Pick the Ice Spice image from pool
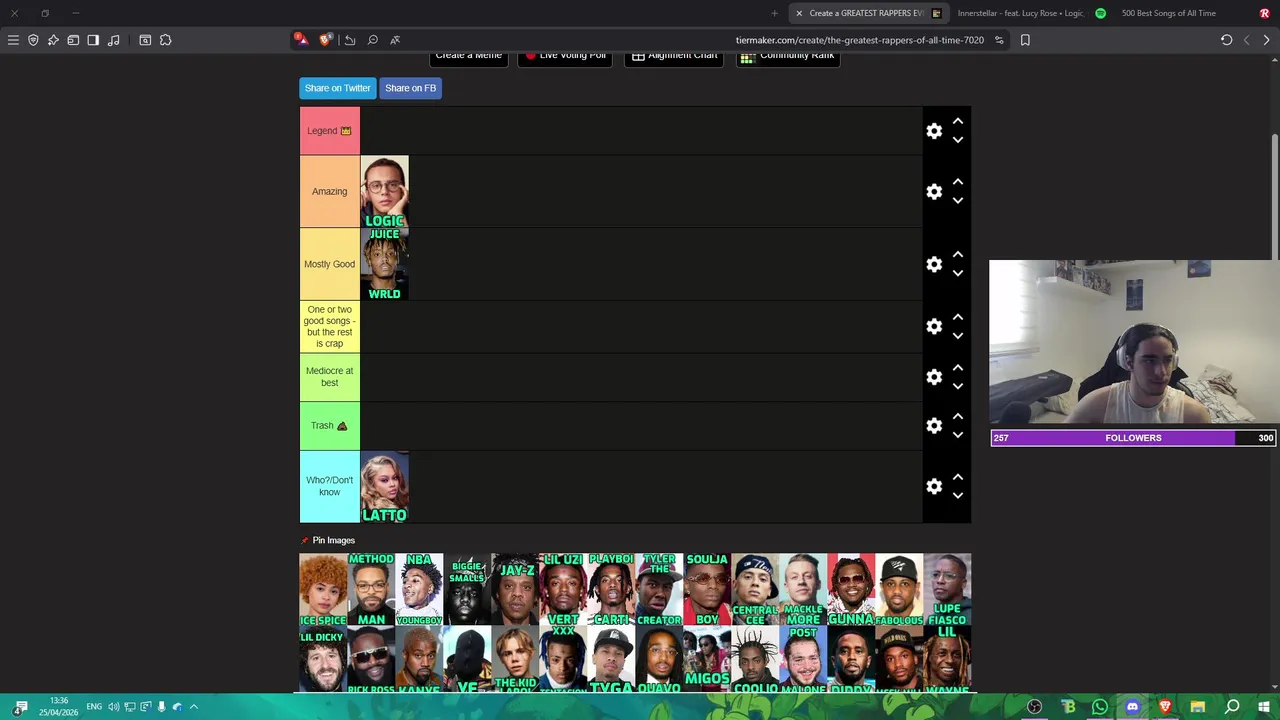This screenshot has height=720, width=1280. (323, 590)
